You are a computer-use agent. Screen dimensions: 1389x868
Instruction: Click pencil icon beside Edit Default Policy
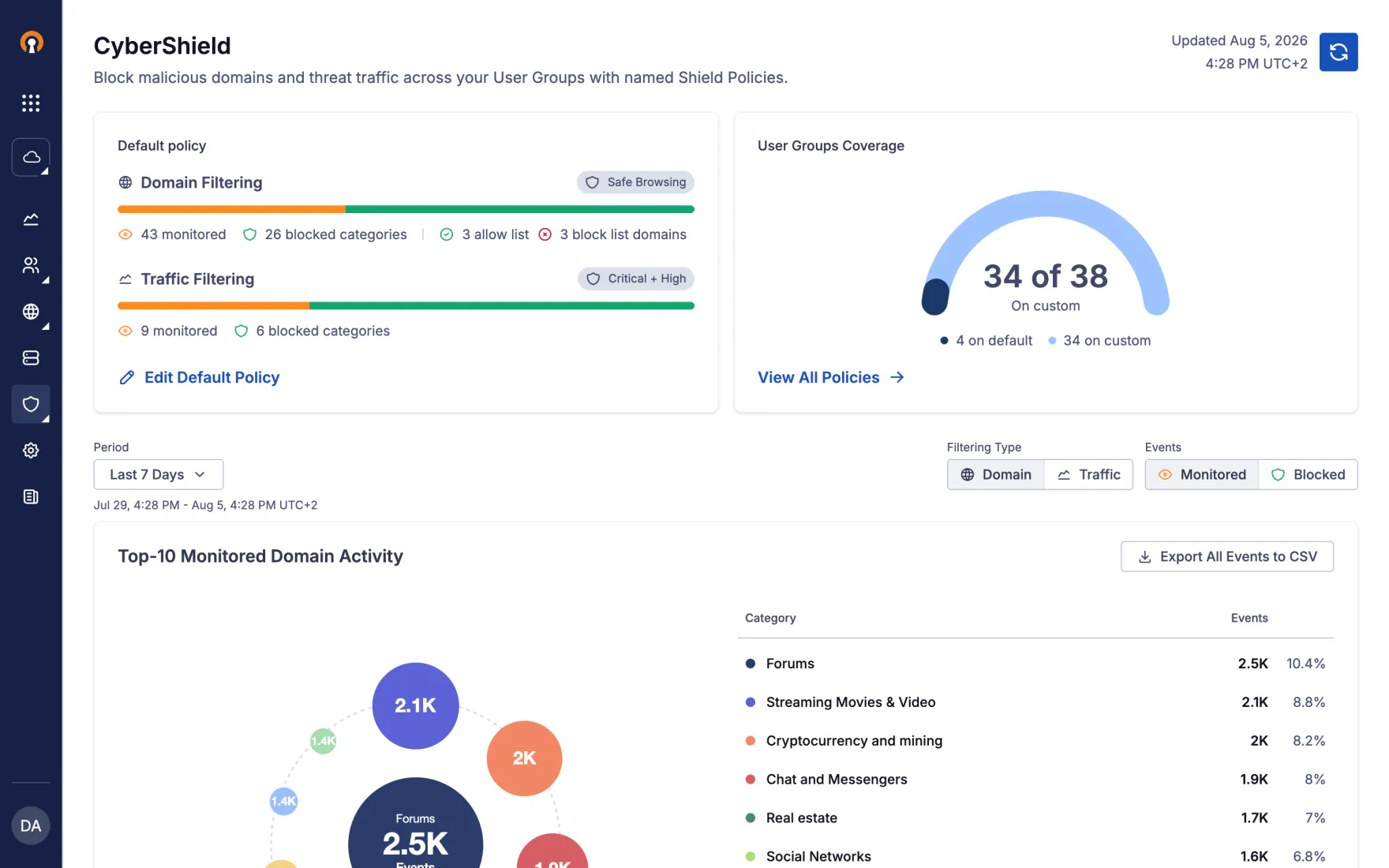pos(126,378)
